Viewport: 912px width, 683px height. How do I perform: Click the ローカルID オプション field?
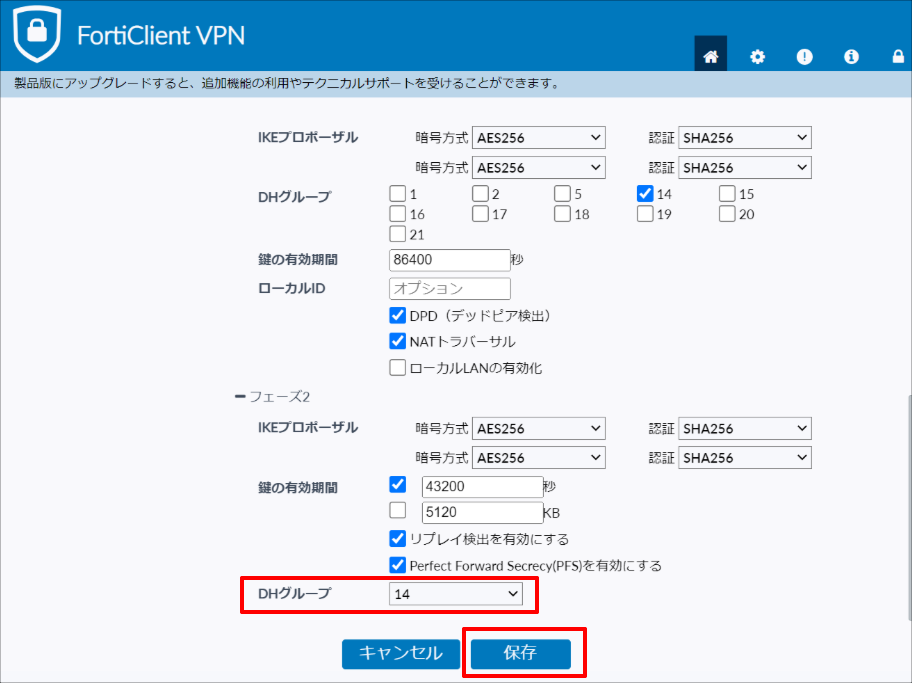[450, 289]
